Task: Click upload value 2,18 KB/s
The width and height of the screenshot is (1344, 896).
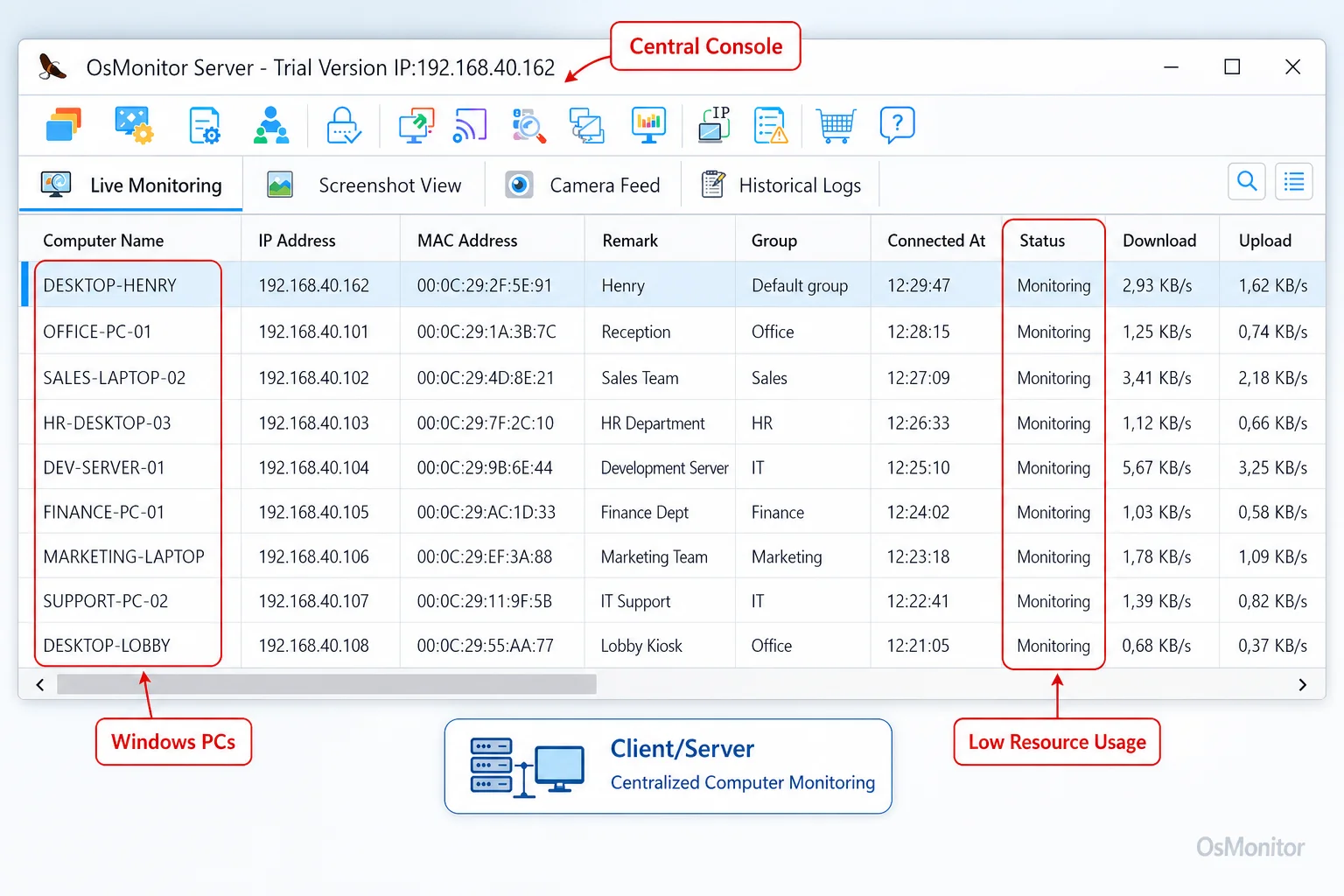Action: pos(1272,378)
